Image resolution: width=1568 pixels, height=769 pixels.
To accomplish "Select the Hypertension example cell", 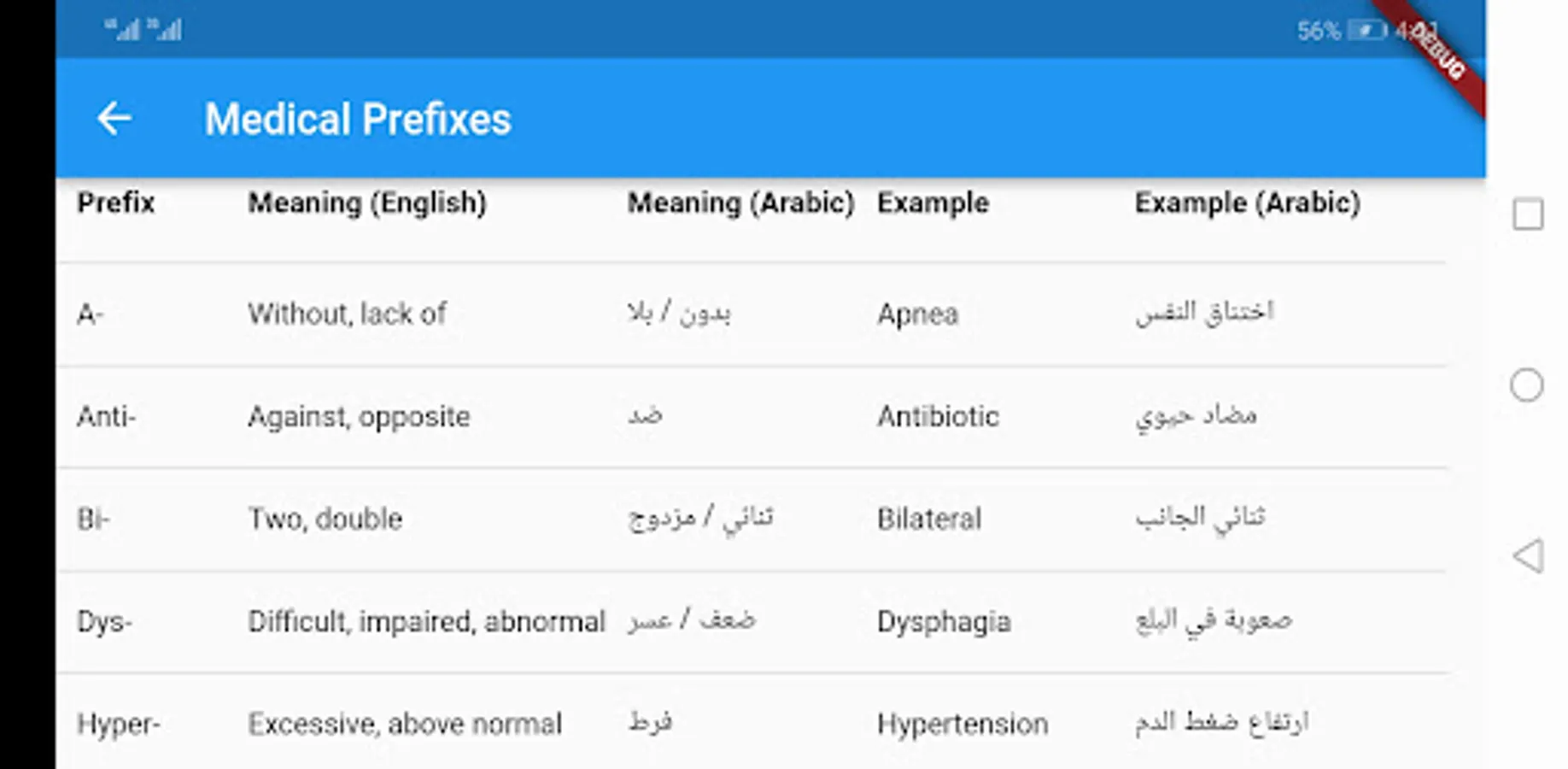I will coord(962,724).
